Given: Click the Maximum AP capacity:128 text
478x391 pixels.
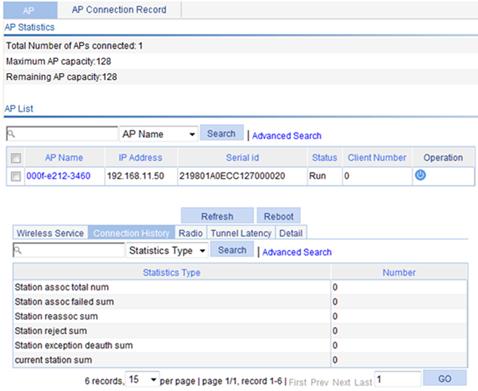Looking at the screenshot, I should [x=59, y=61].
